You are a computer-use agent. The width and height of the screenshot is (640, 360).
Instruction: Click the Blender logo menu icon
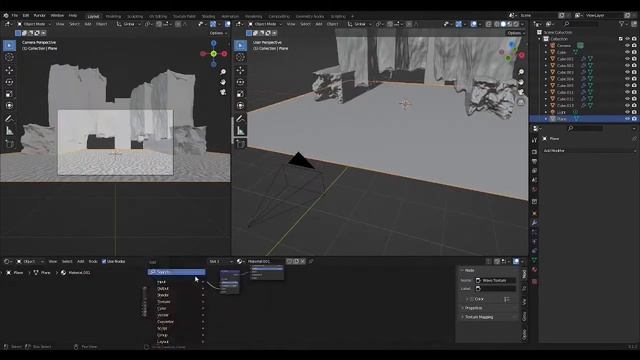pyautogui.click(x=6, y=16)
